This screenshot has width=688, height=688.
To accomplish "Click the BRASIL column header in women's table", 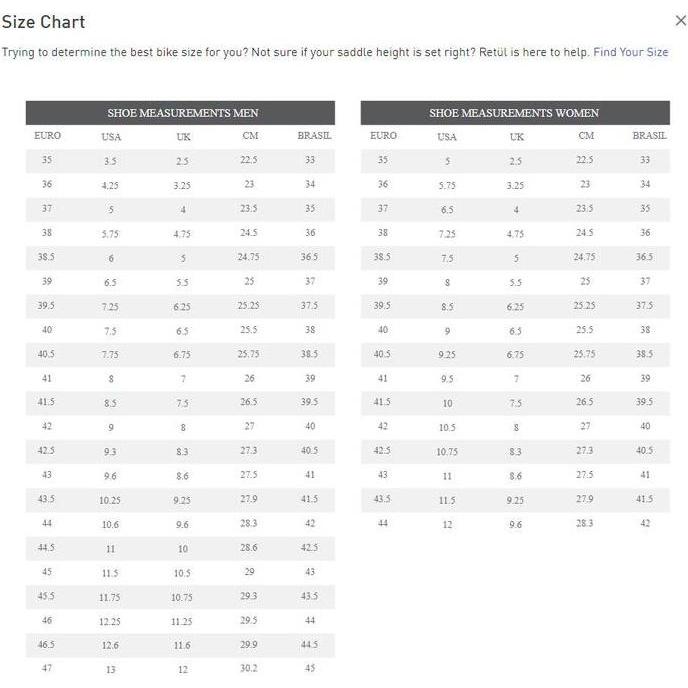I will (649, 136).
